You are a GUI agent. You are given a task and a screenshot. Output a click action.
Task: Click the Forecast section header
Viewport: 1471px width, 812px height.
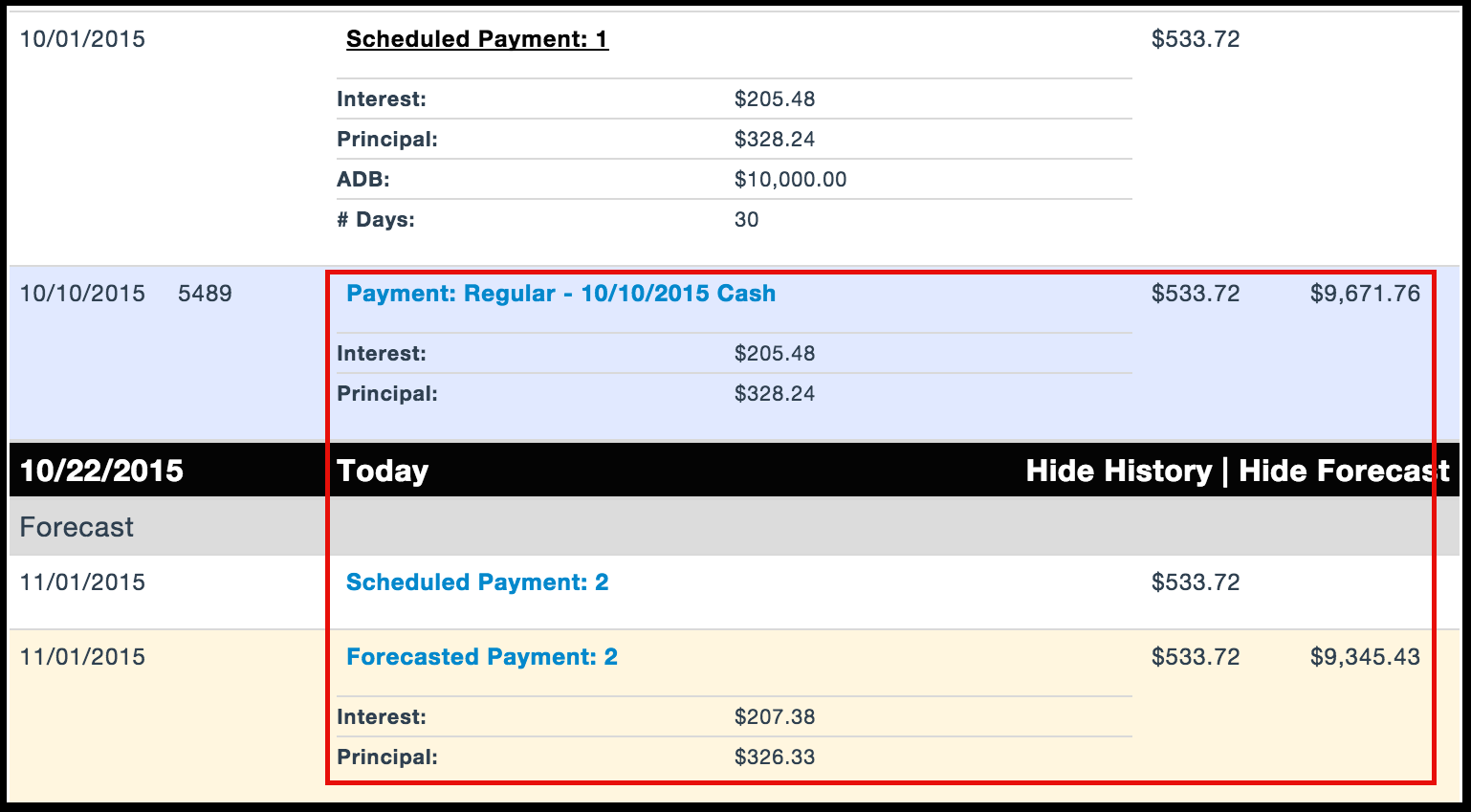point(77,527)
